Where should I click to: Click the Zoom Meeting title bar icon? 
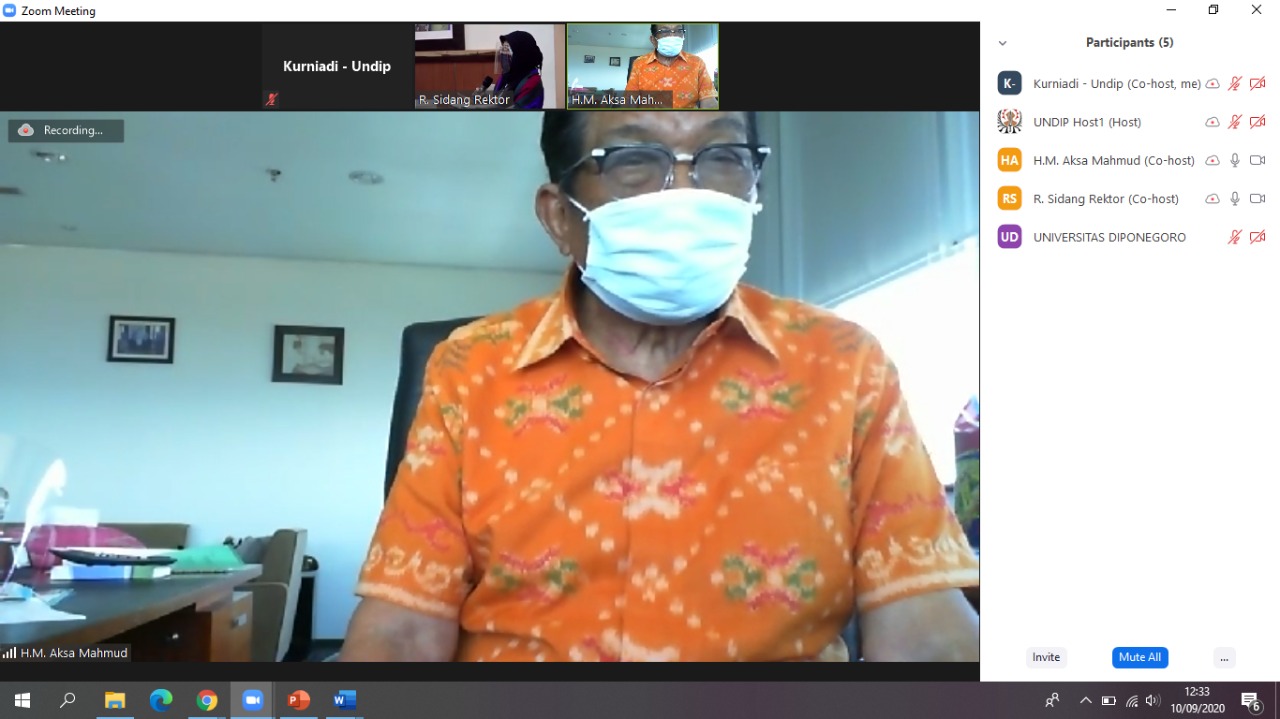coord(10,10)
